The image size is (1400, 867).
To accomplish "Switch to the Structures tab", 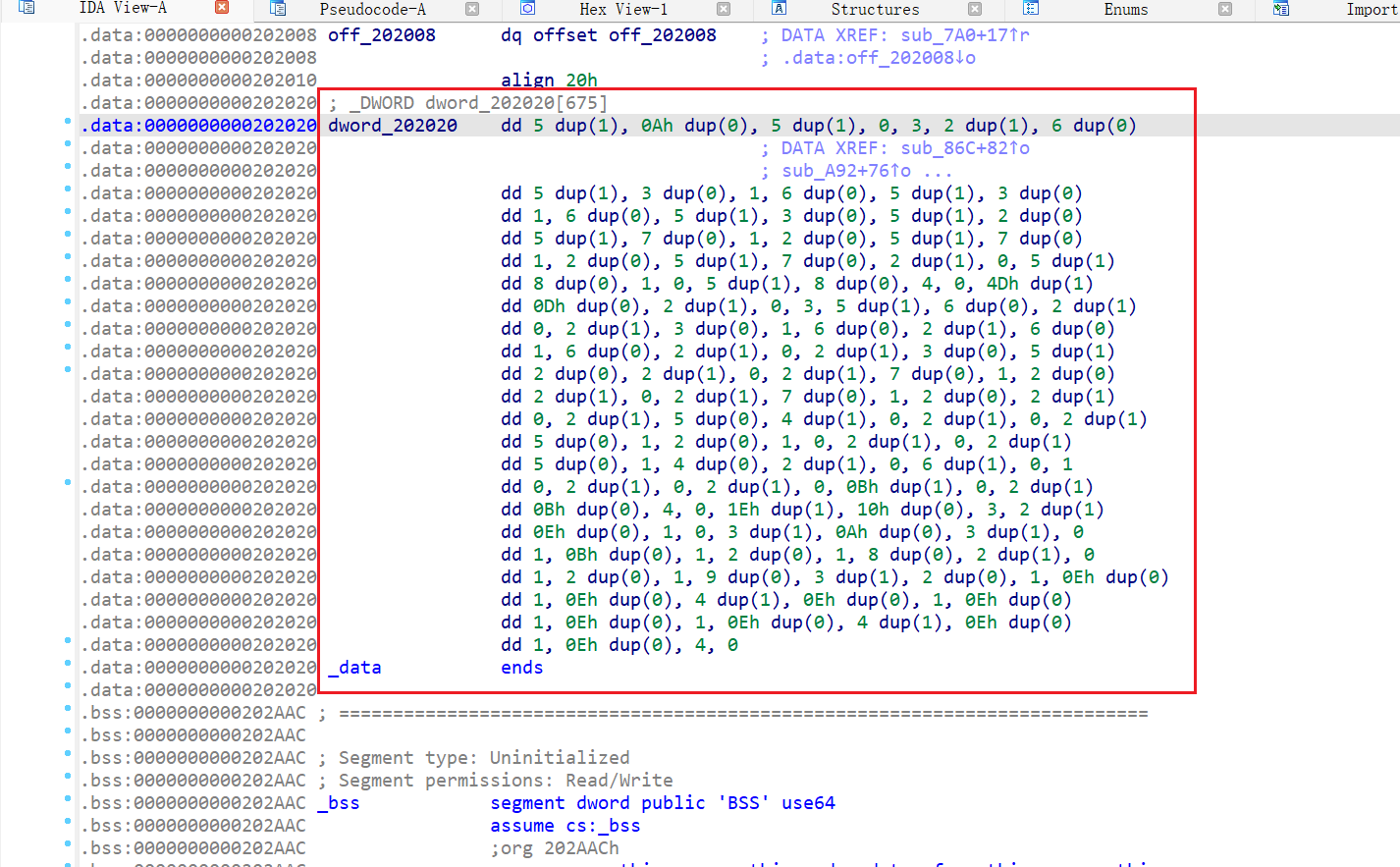I will (874, 10).
